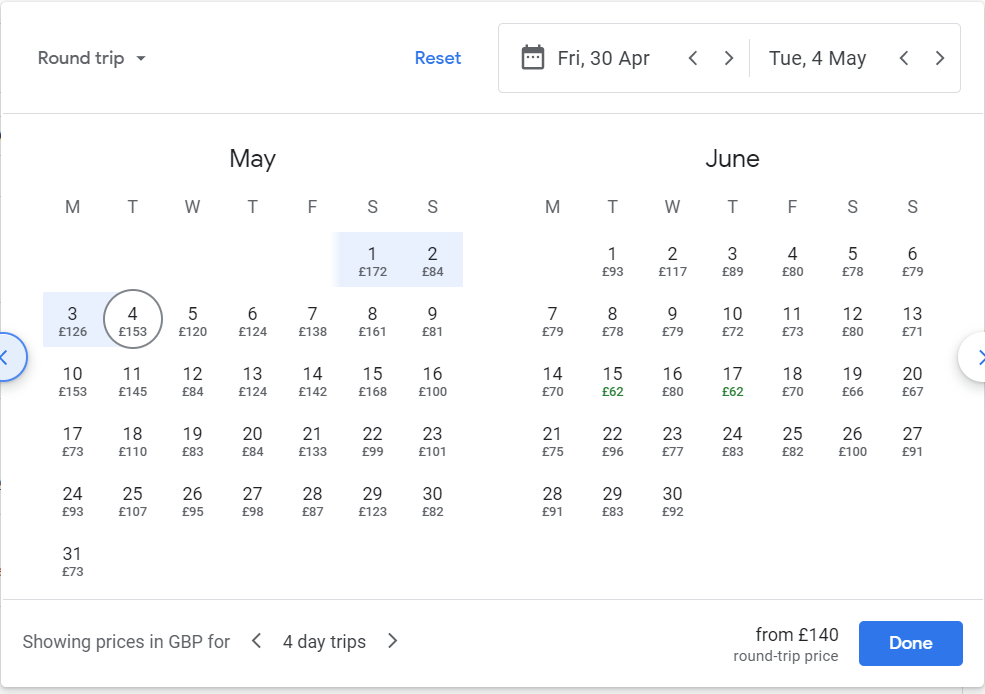The height and width of the screenshot is (694, 985).
Task: Click the calendar icon beside departure date
Action: pyautogui.click(x=533, y=58)
